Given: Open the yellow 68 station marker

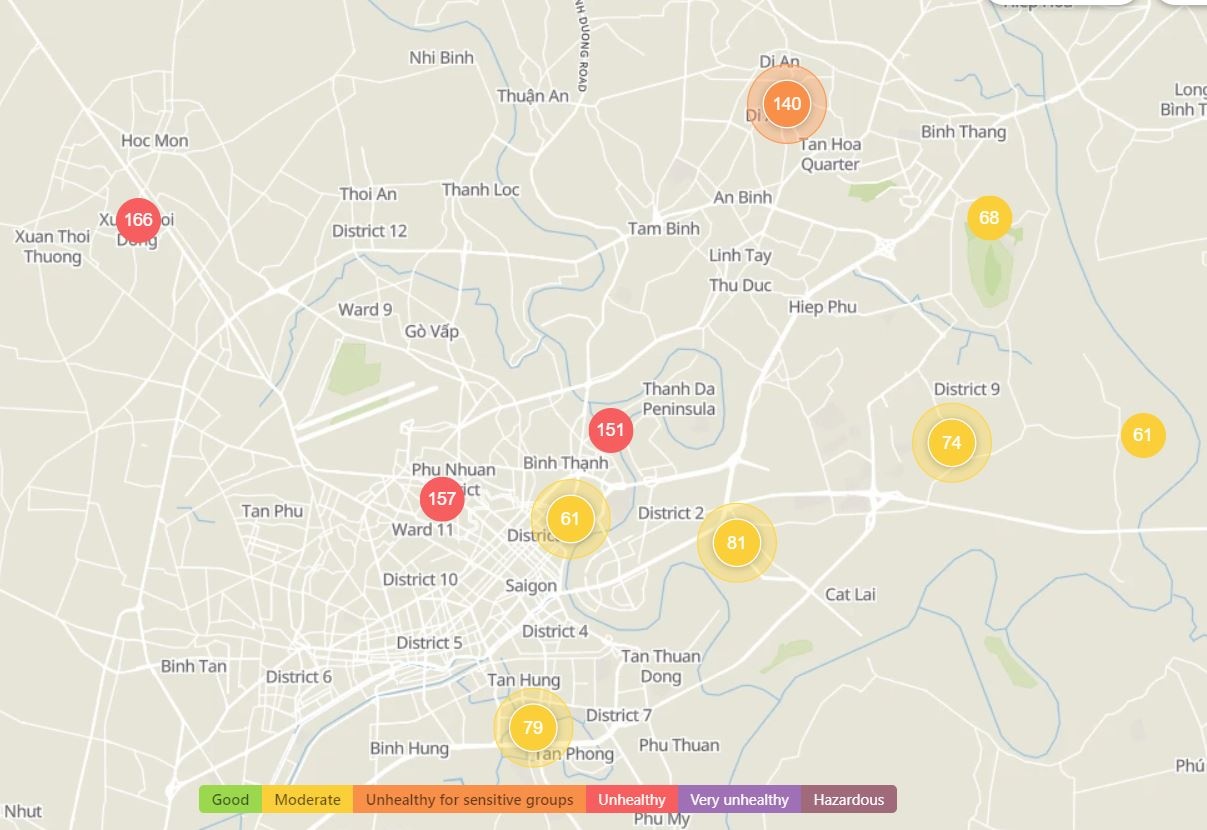Looking at the screenshot, I should tap(989, 218).
